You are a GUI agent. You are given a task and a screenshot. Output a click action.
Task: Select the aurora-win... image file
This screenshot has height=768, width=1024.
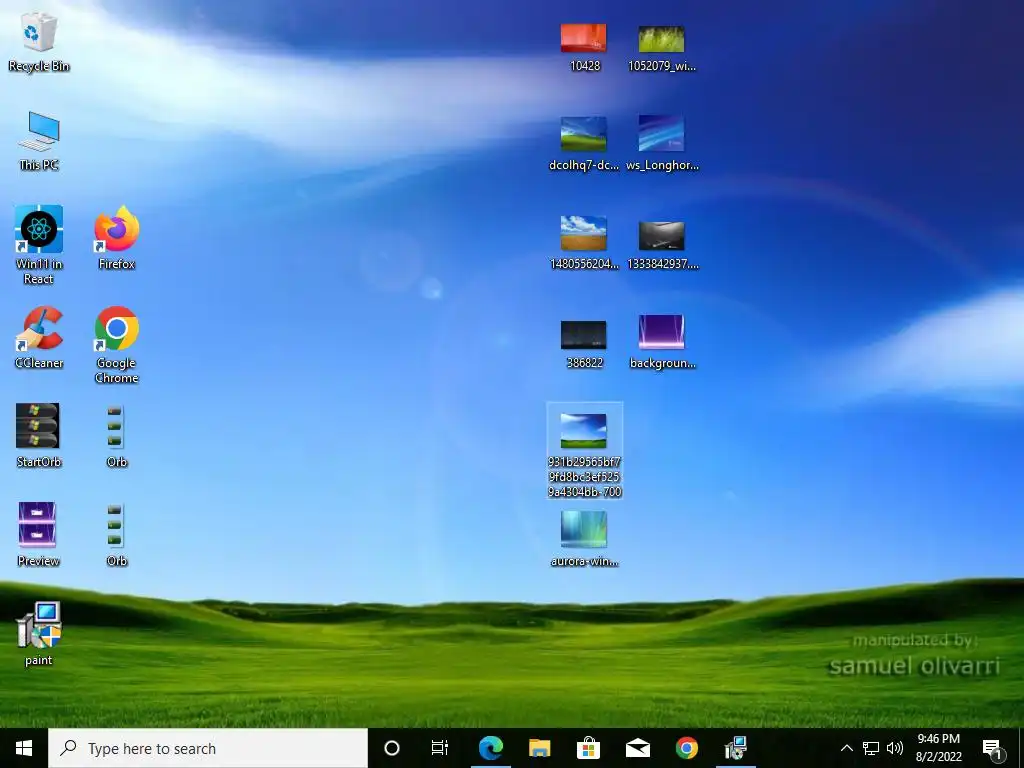click(x=584, y=539)
